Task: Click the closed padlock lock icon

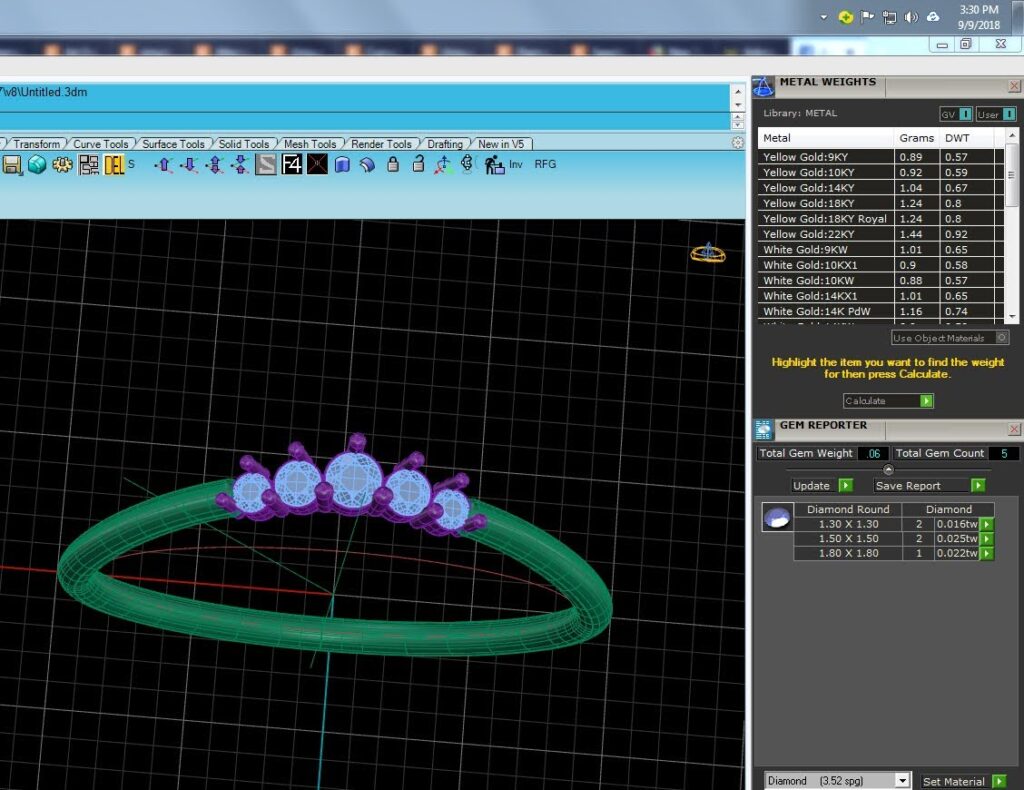Action: pyautogui.click(x=393, y=165)
